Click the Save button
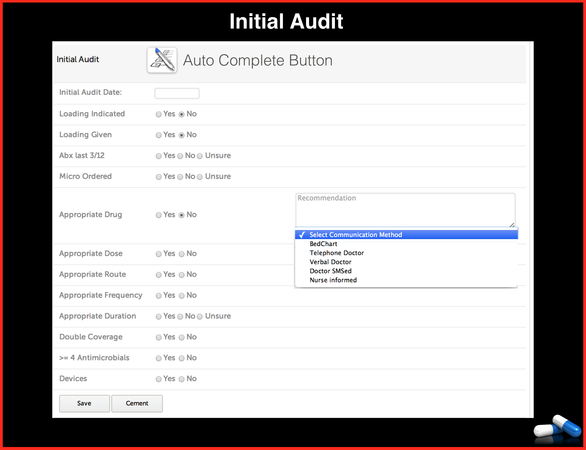This screenshot has height=450, width=586. coord(84,404)
